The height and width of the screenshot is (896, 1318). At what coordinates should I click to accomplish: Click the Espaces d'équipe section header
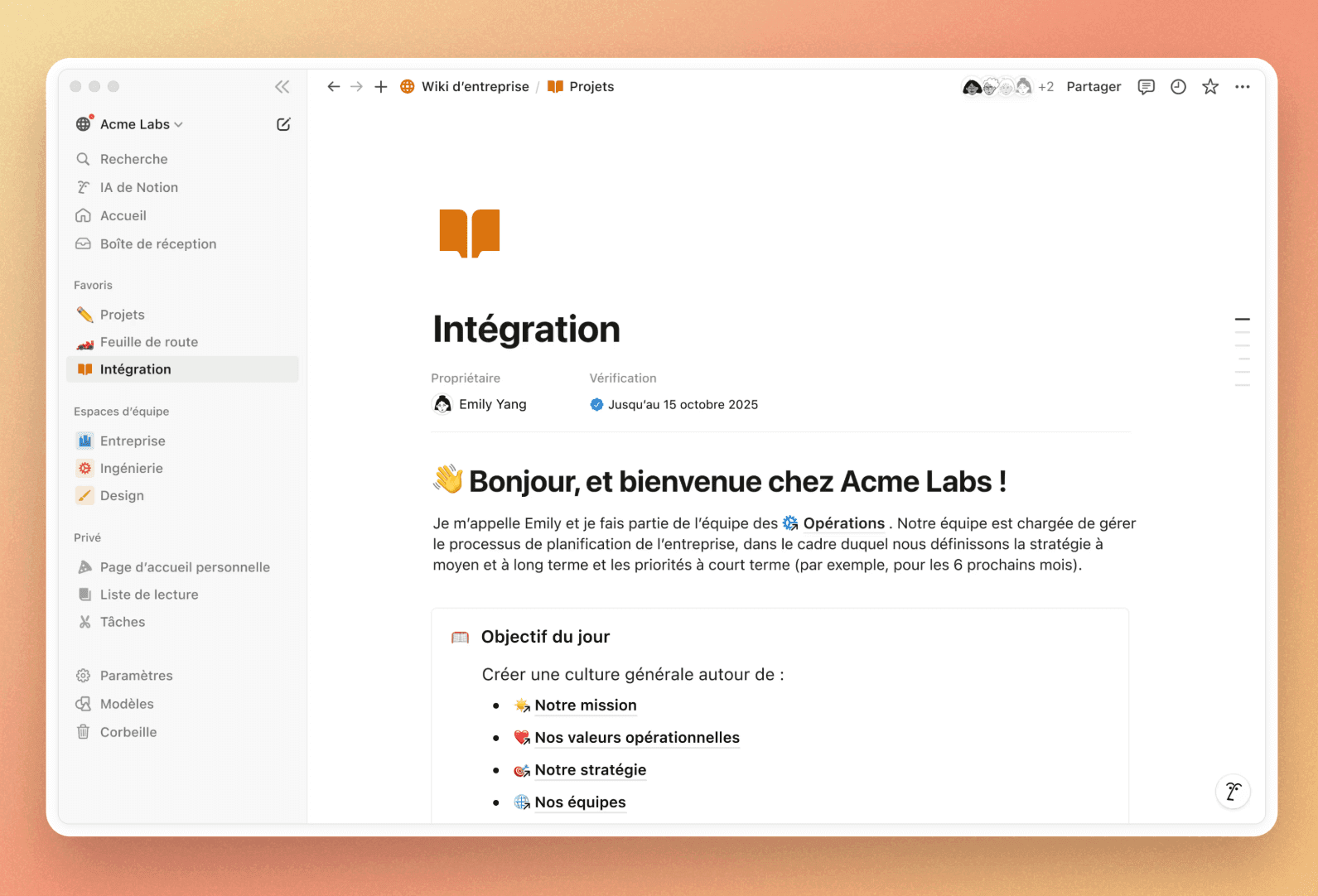point(121,412)
